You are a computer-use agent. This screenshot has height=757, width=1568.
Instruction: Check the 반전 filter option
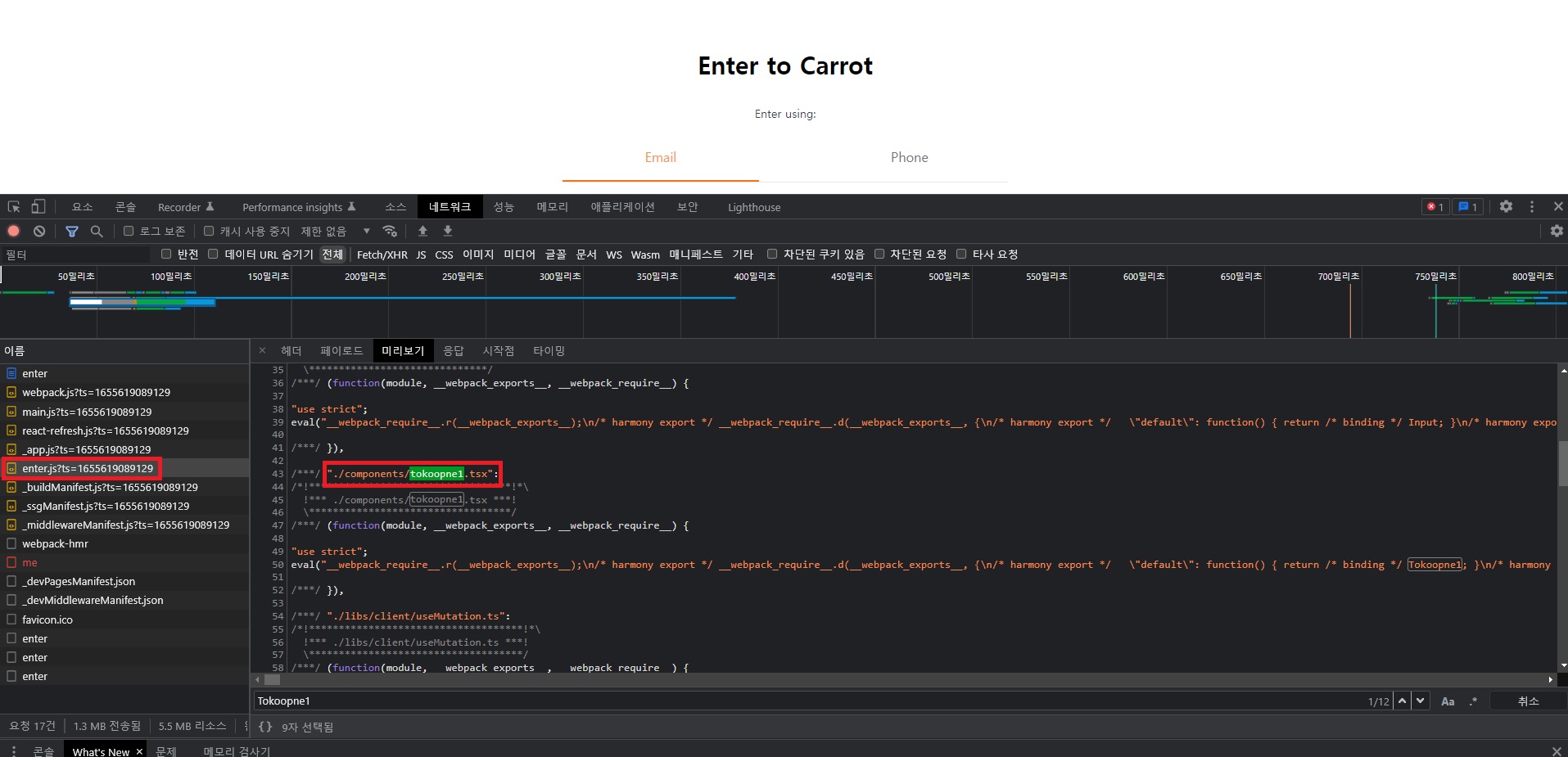click(166, 254)
